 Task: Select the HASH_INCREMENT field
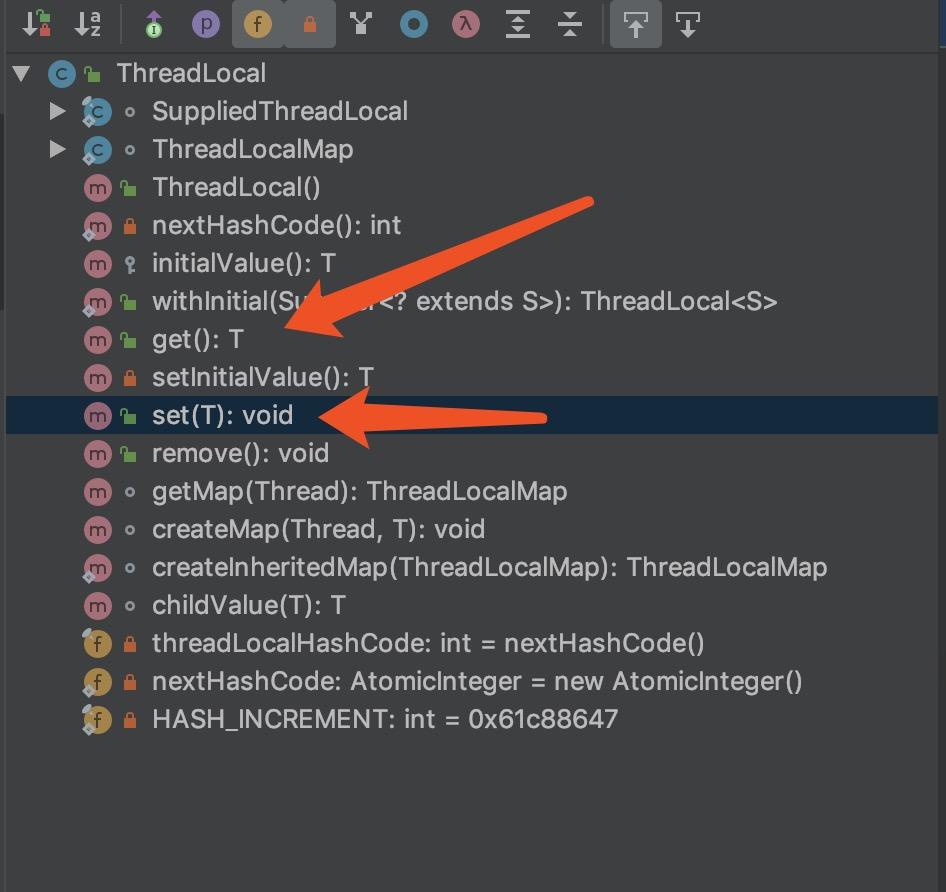(384, 719)
